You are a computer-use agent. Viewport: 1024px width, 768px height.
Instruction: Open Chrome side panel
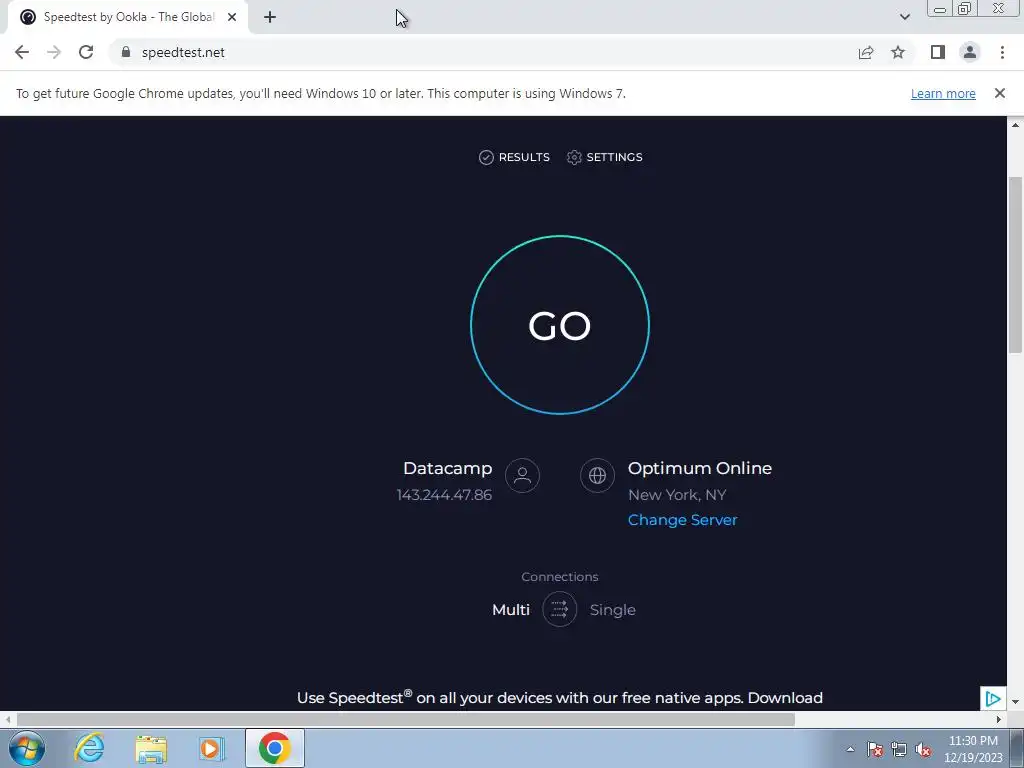pos(938,52)
